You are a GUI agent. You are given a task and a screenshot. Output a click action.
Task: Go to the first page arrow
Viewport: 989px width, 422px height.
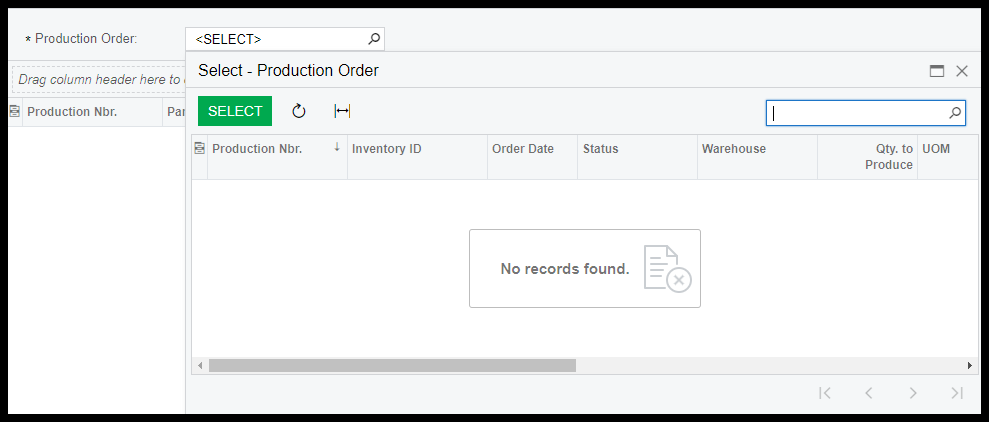824,393
